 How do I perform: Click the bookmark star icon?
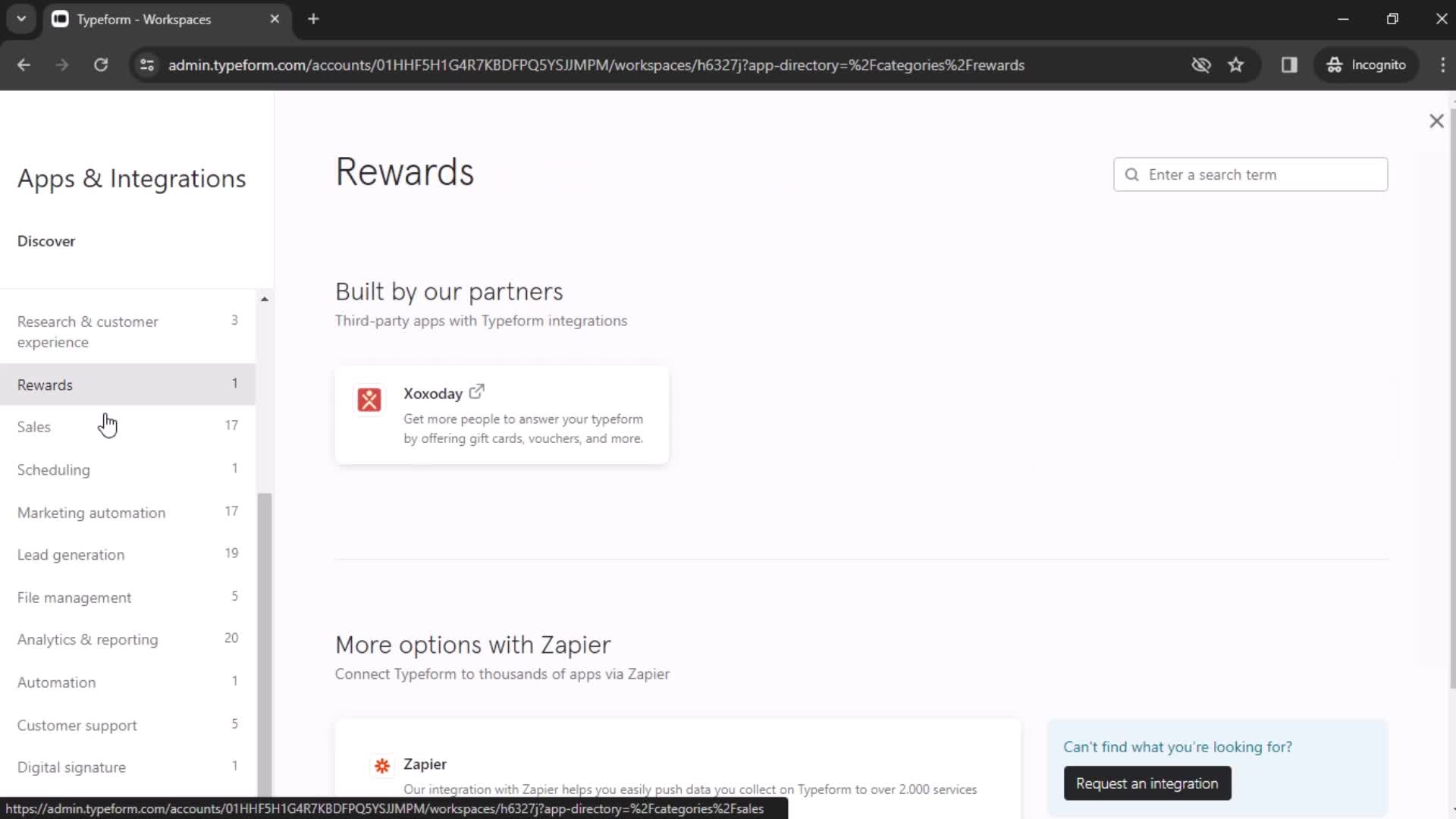1238,65
